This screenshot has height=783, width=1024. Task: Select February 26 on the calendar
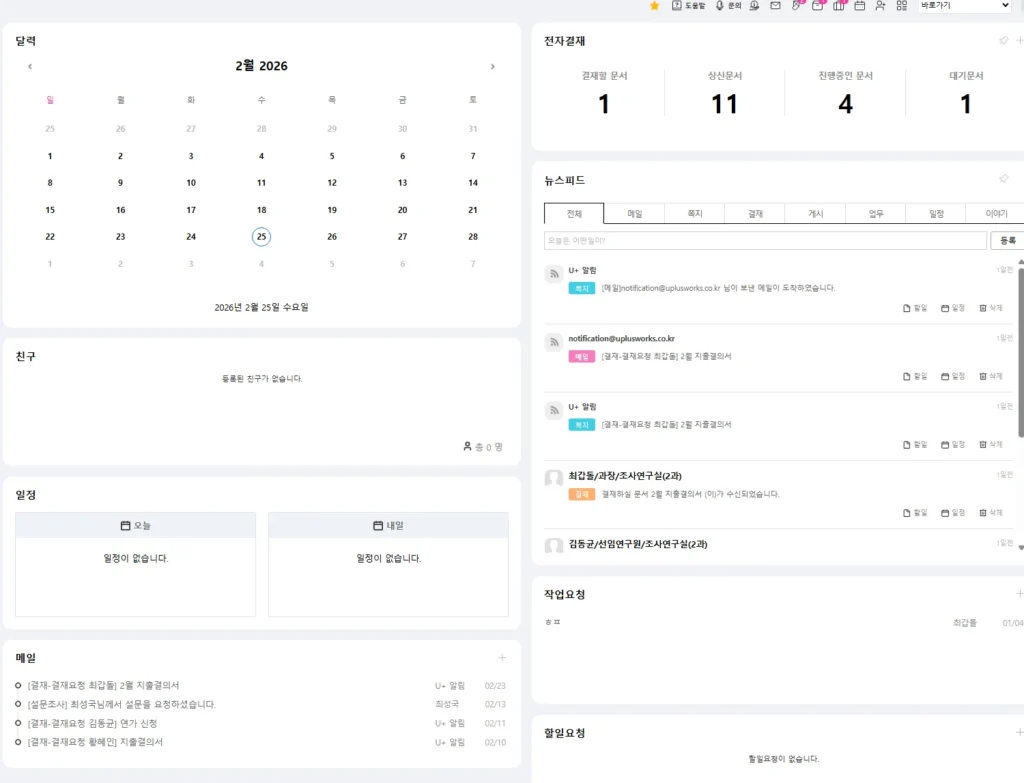point(332,237)
